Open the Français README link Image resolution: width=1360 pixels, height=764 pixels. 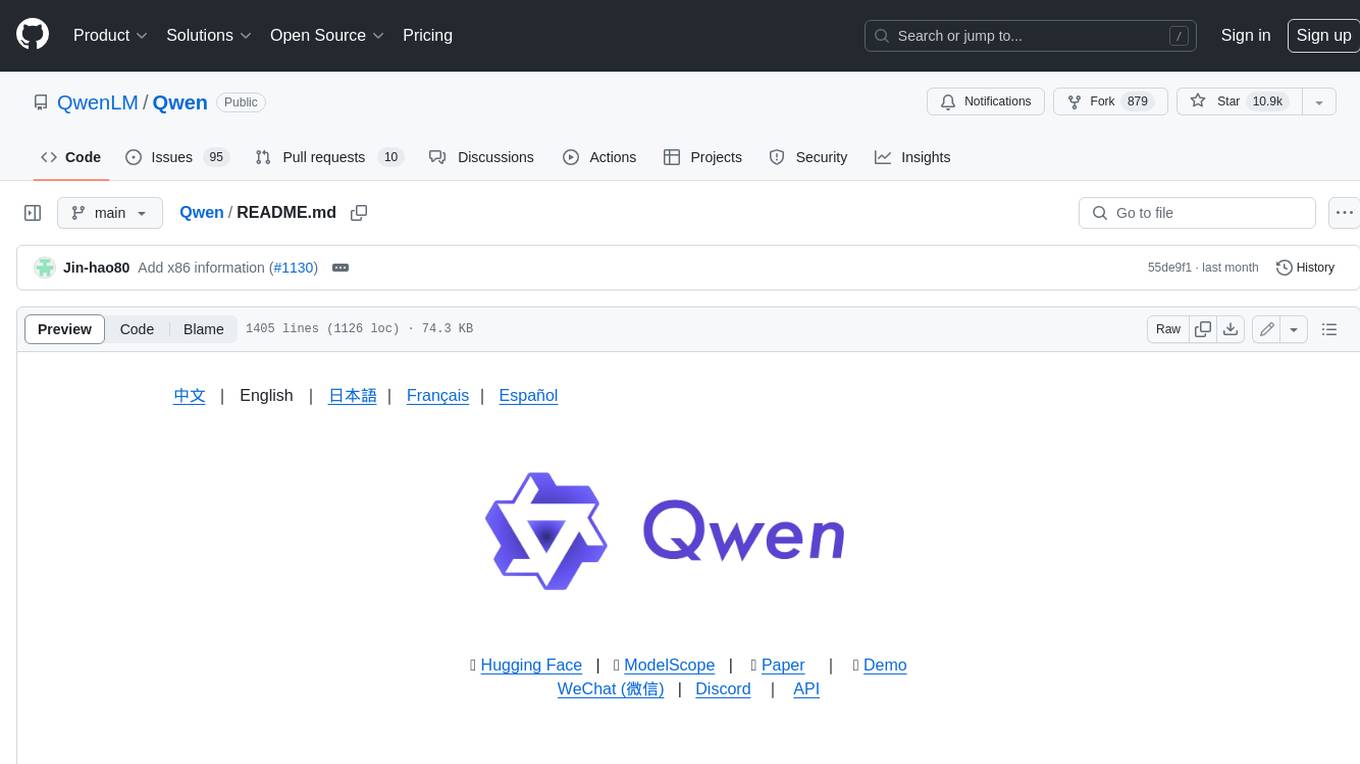point(438,396)
